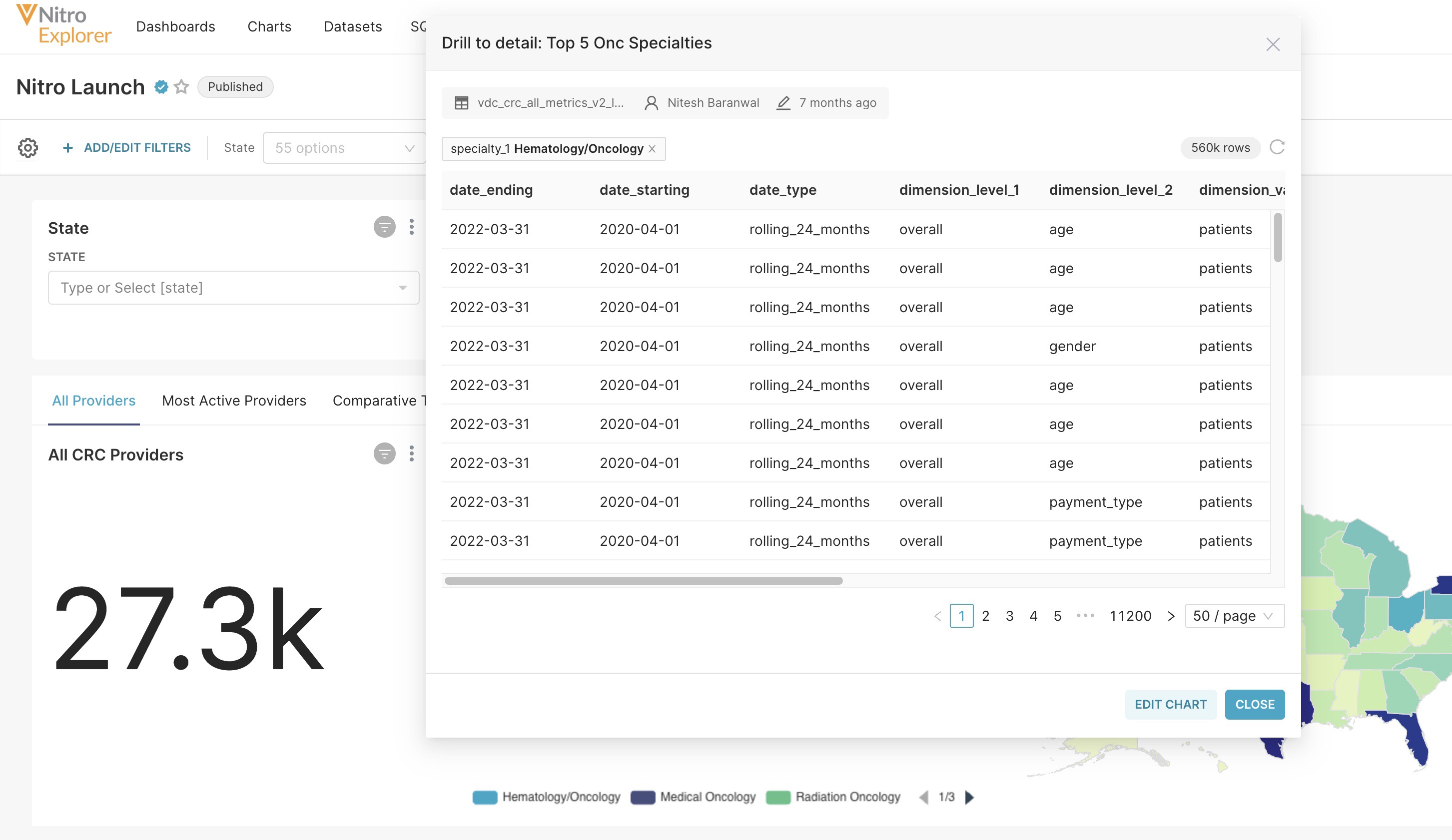
Task: Open the All CRC Providers three-dot menu
Action: (x=411, y=453)
